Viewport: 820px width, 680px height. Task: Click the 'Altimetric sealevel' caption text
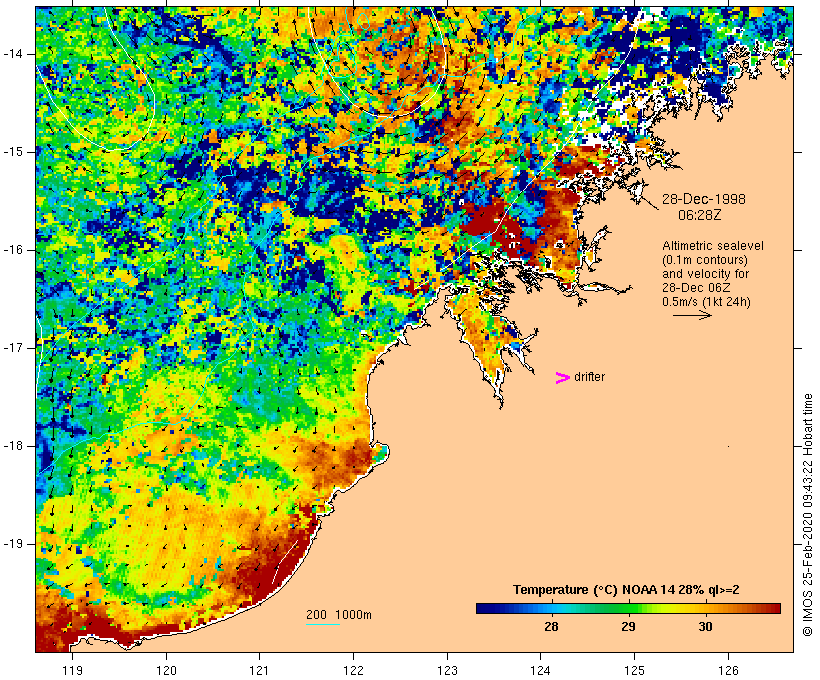click(x=713, y=246)
